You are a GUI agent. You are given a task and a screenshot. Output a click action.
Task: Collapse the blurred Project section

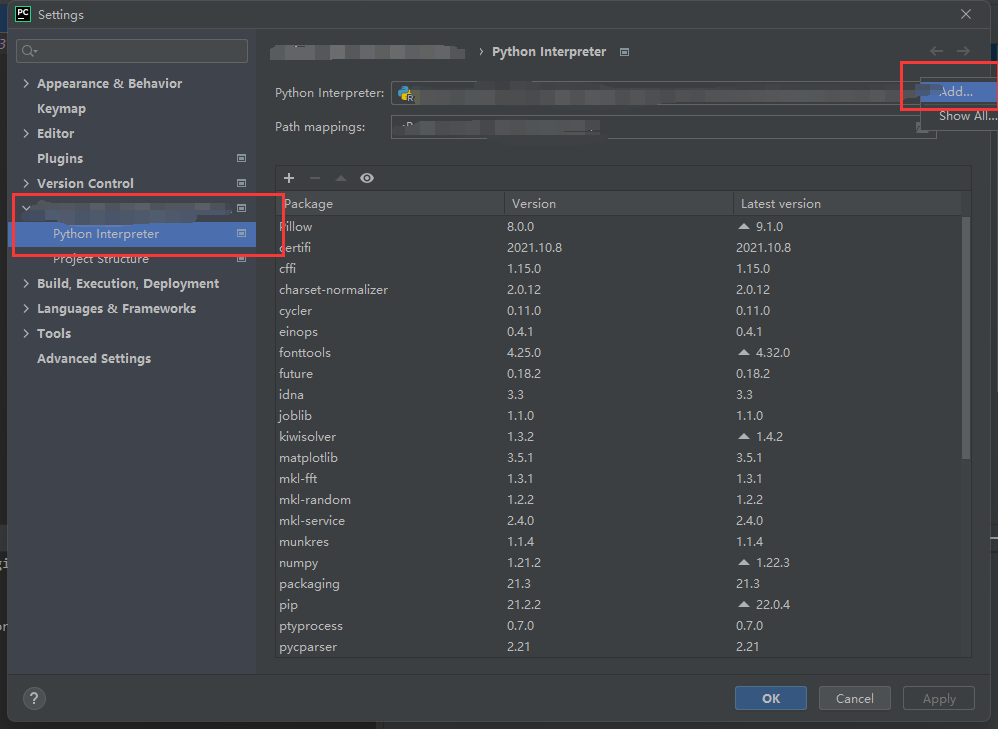[26, 208]
